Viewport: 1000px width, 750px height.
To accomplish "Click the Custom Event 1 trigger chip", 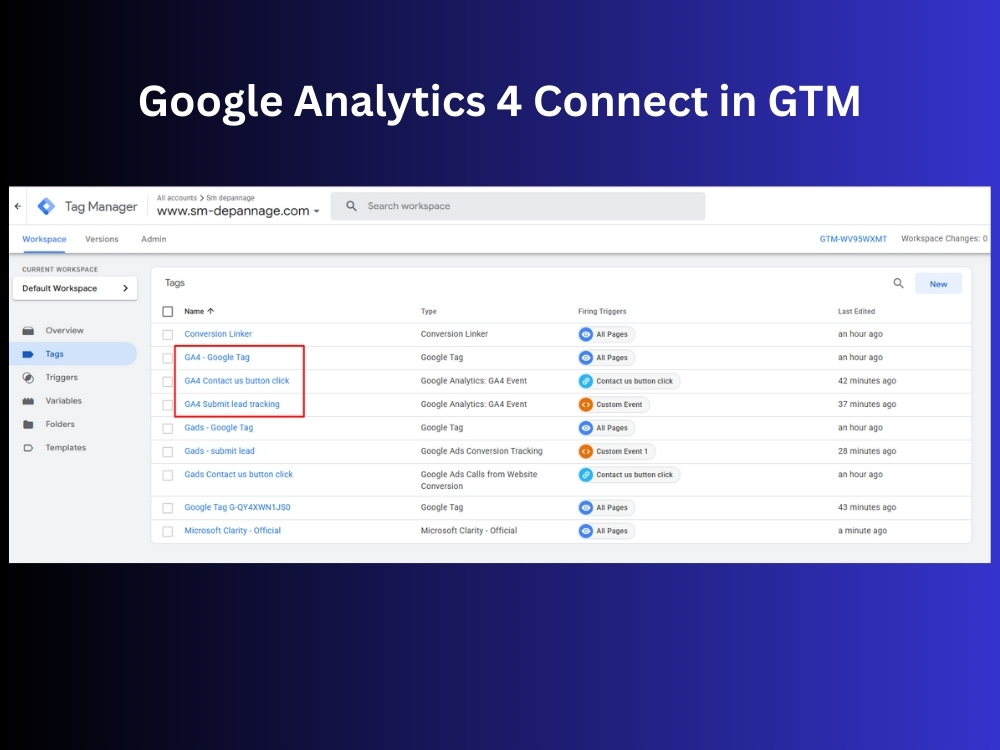I will (616, 452).
